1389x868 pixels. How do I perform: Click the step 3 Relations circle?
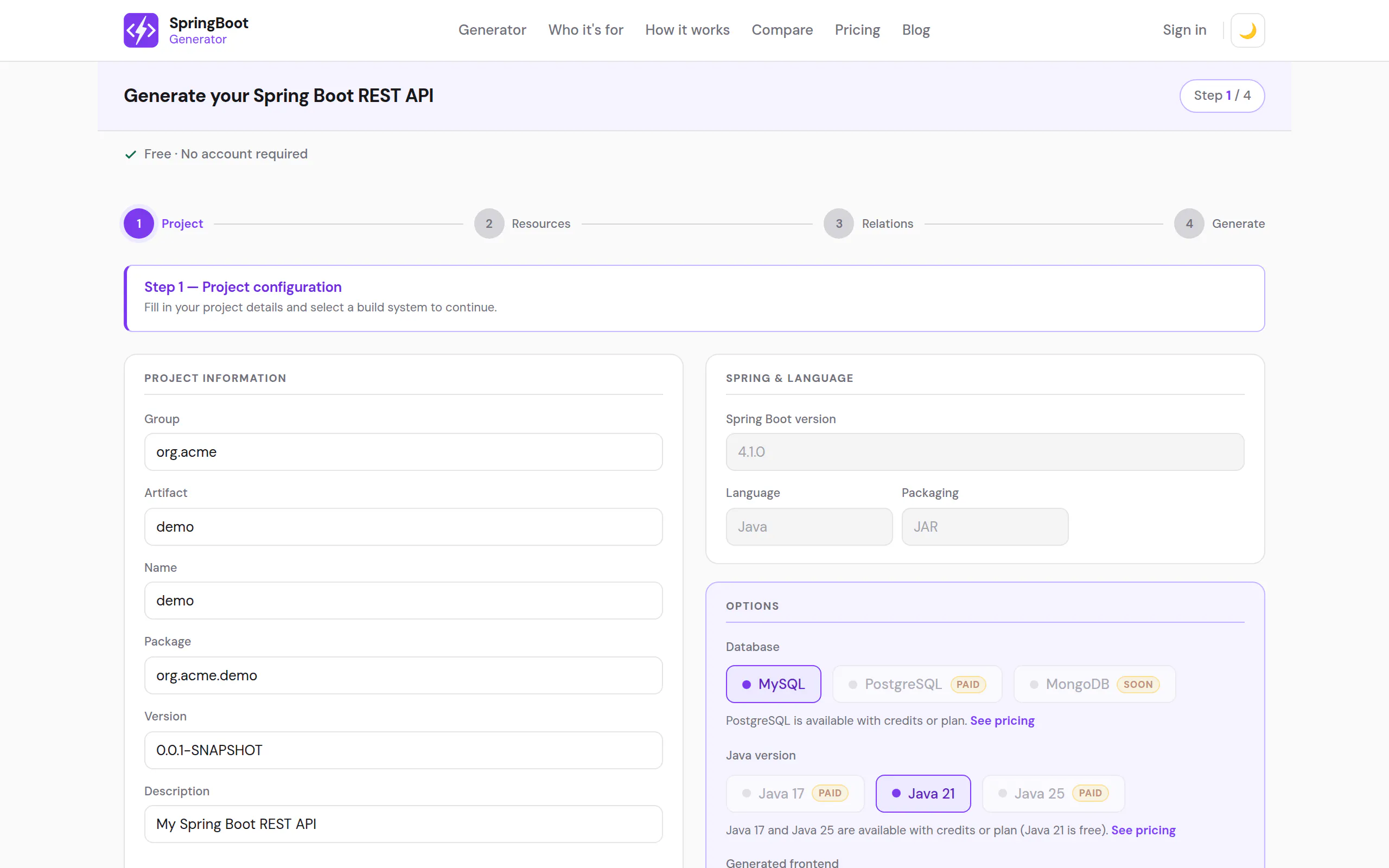coord(839,224)
